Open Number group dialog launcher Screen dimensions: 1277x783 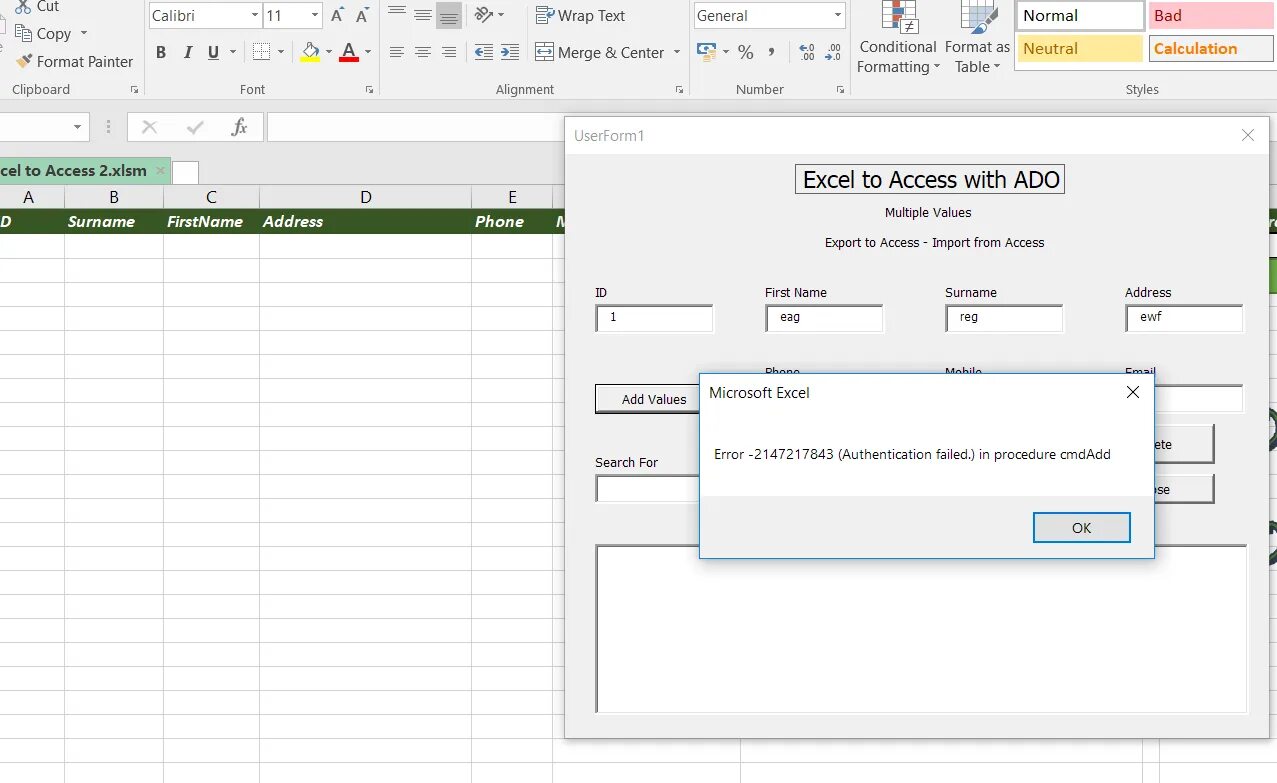[x=841, y=89]
